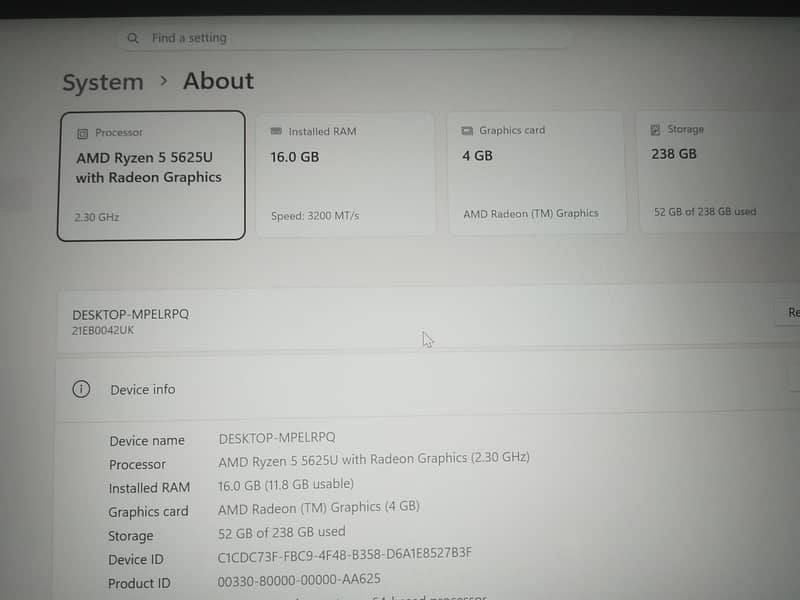Click the Device info circled-i icon

pyautogui.click(x=81, y=389)
